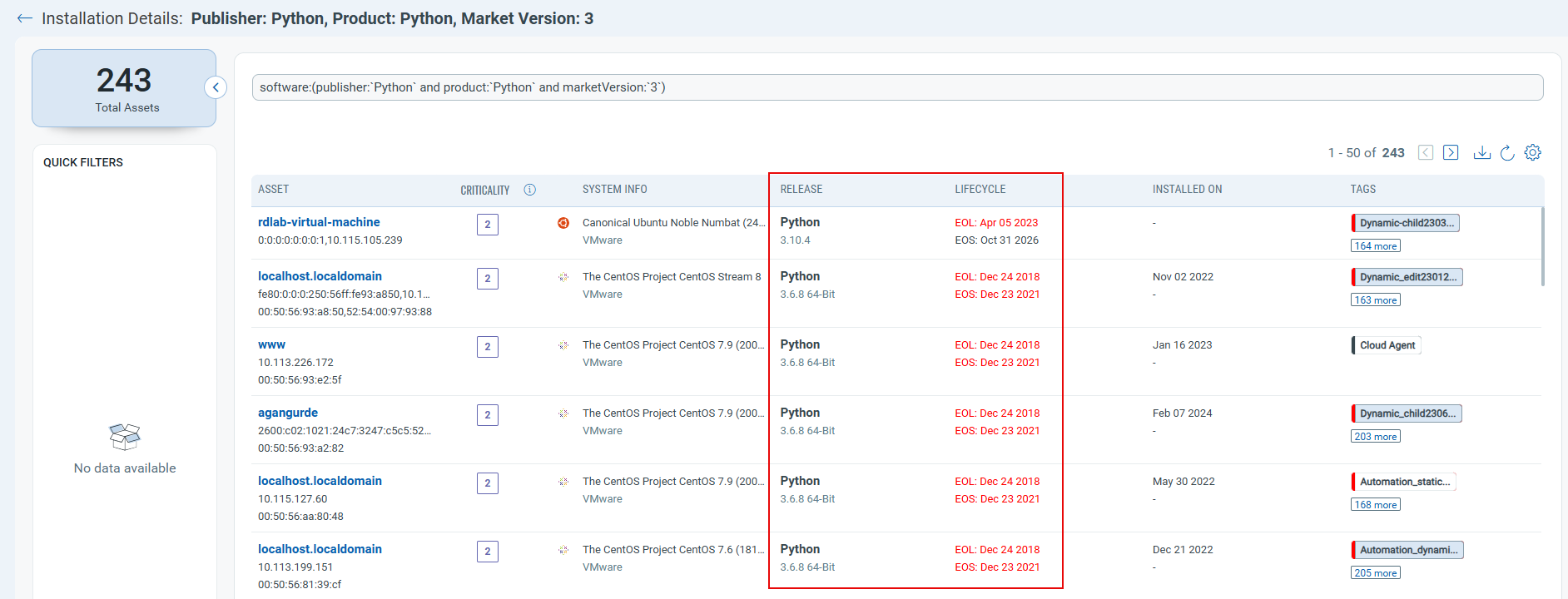The width and height of the screenshot is (1568, 599).
Task: Click the Automation_static tag
Action: (1404, 482)
